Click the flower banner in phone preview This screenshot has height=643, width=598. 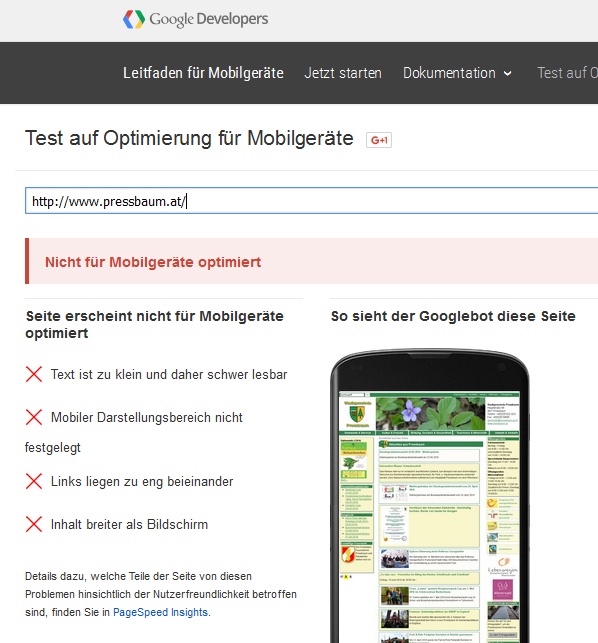pos(430,413)
